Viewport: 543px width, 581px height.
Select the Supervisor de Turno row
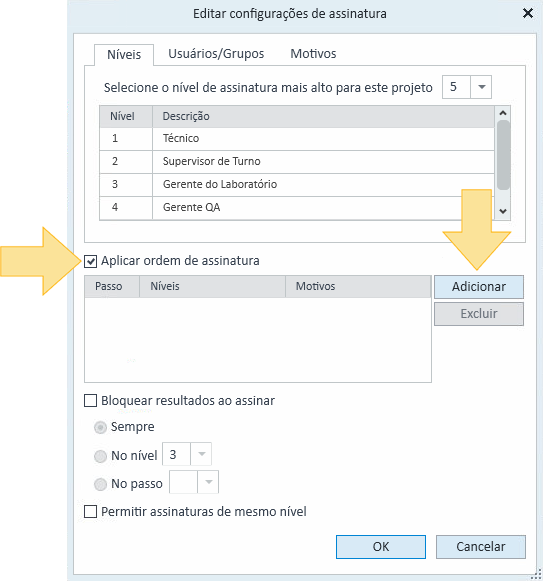click(x=297, y=162)
